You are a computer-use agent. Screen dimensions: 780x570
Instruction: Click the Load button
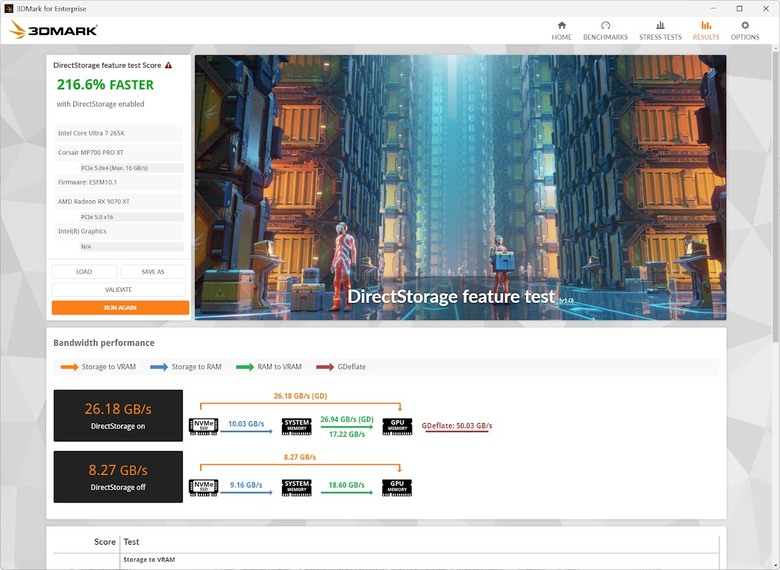point(84,272)
